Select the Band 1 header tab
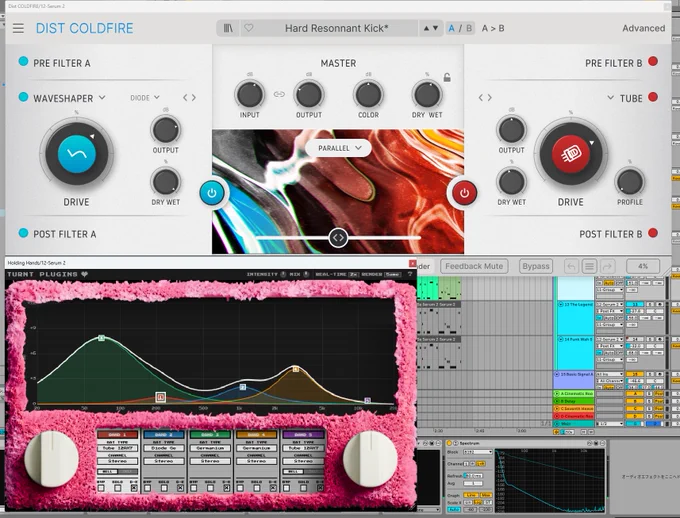 [x=118, y=434]
